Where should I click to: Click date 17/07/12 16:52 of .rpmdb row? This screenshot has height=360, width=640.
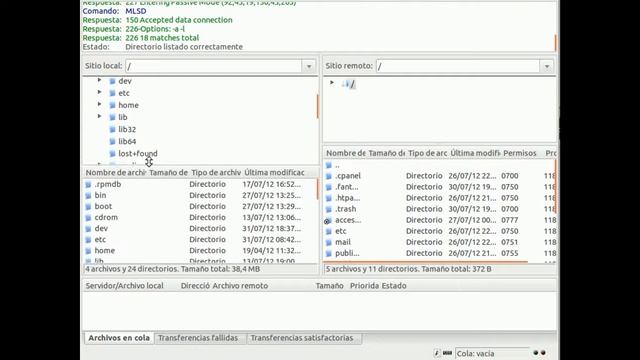pyautogui.click(x=271, y=184)
